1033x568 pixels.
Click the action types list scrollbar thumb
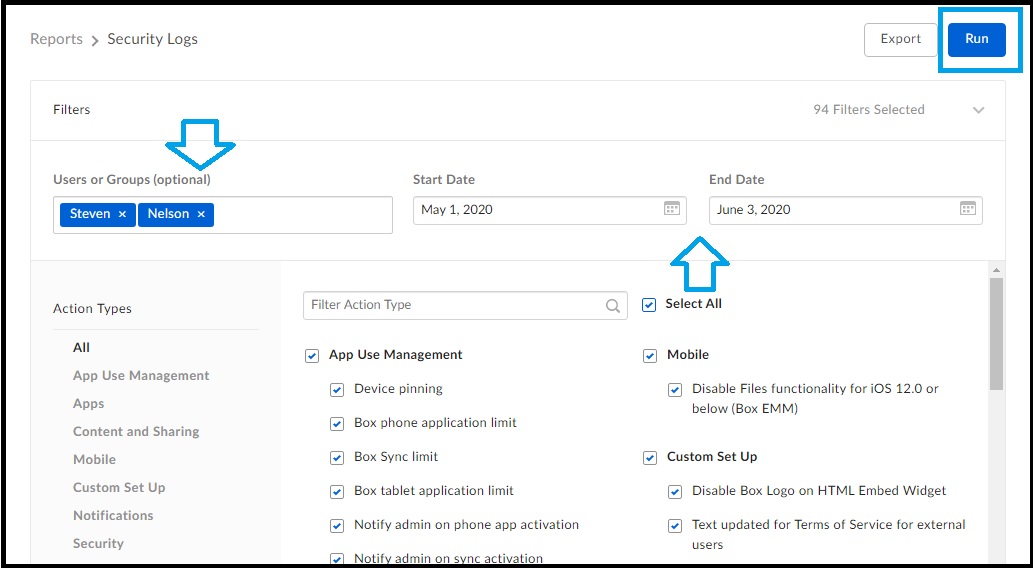coord(996,333)
